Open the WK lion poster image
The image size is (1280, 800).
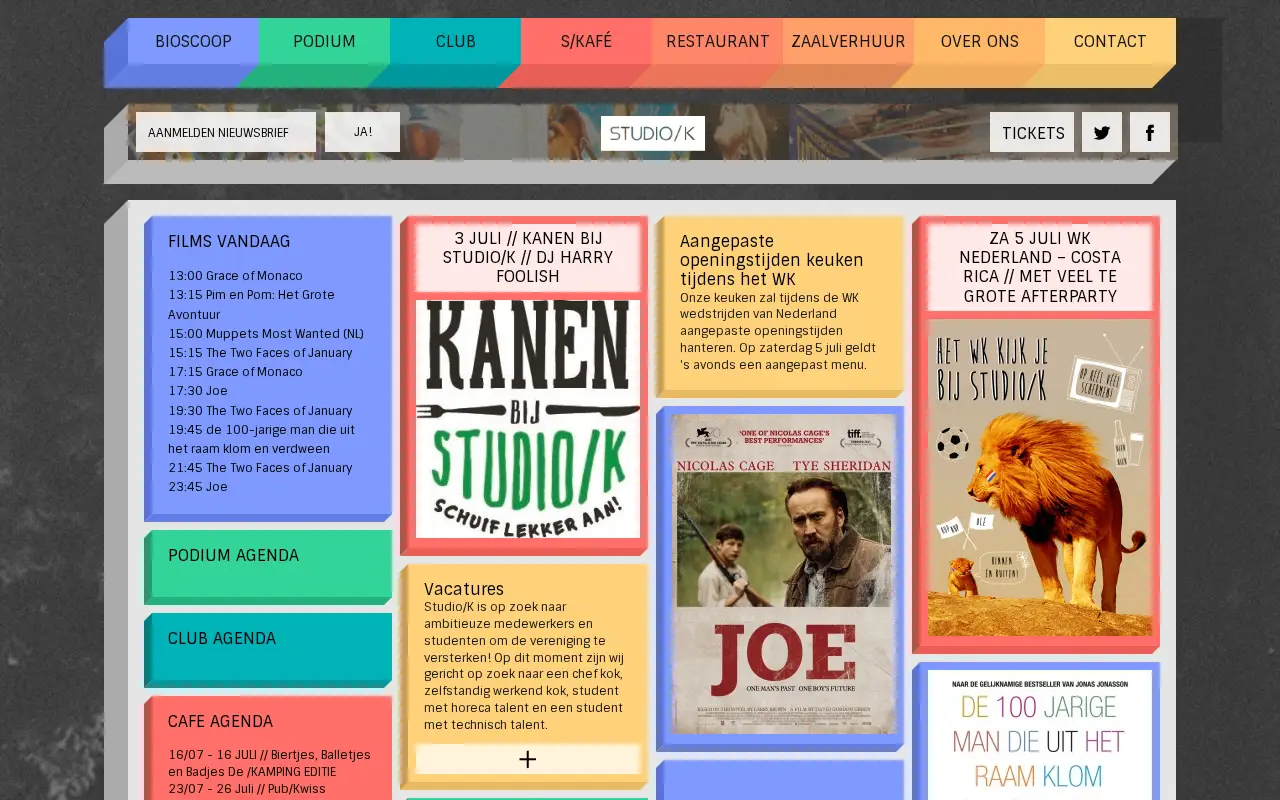pyautogui.click(x=1040, y=477)
